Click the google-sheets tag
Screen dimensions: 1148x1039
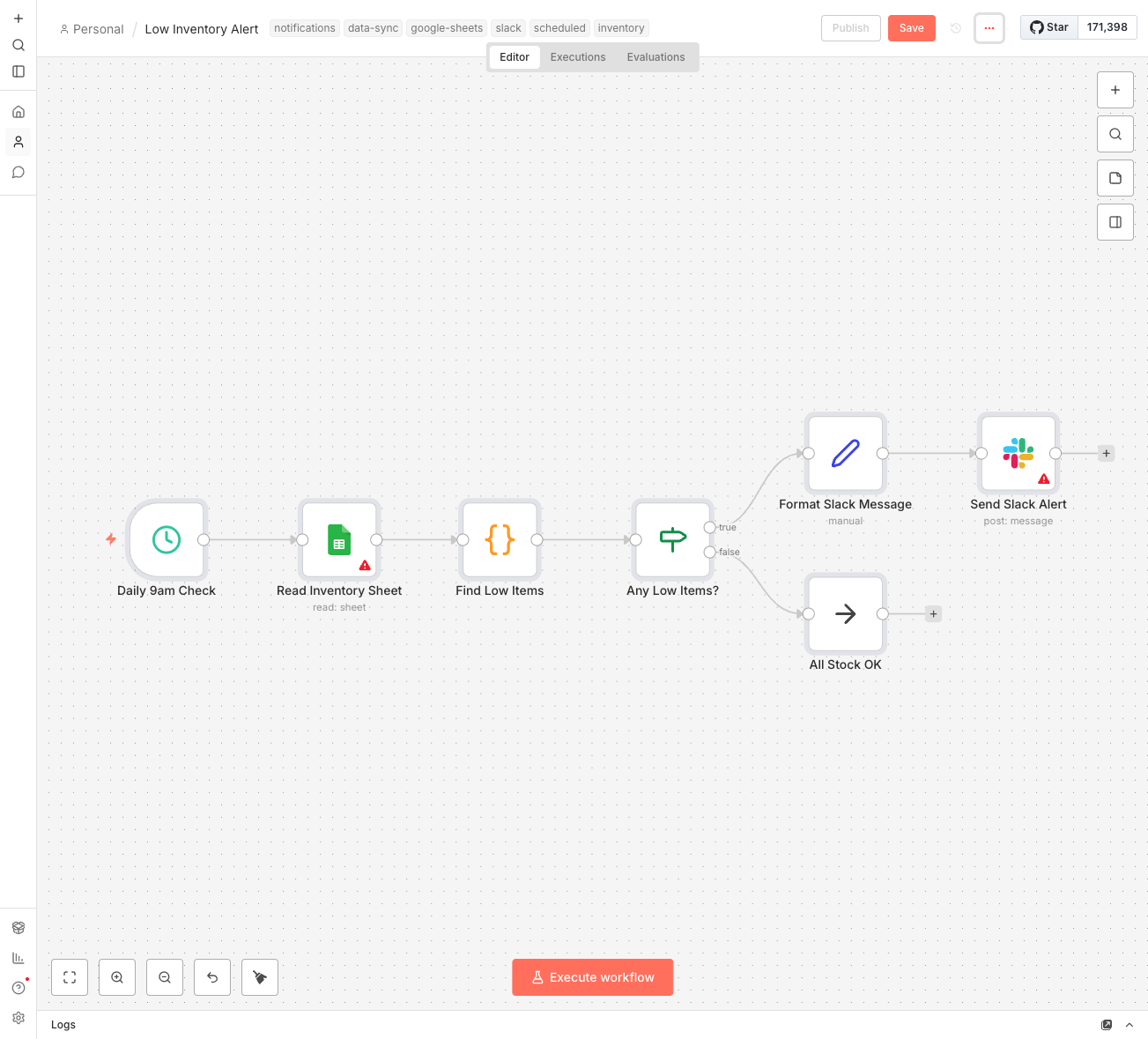pos(447,28)
